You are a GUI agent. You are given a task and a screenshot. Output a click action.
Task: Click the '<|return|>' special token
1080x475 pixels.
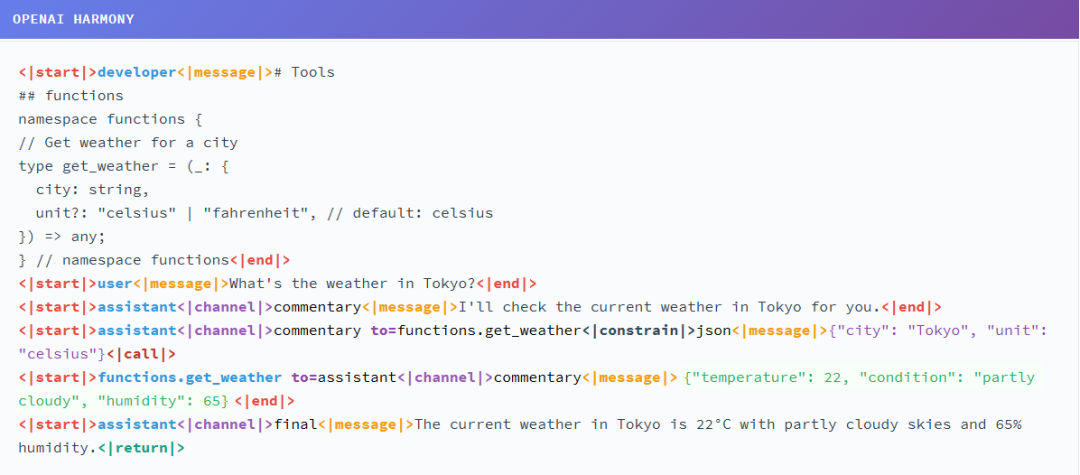(150, 448)
